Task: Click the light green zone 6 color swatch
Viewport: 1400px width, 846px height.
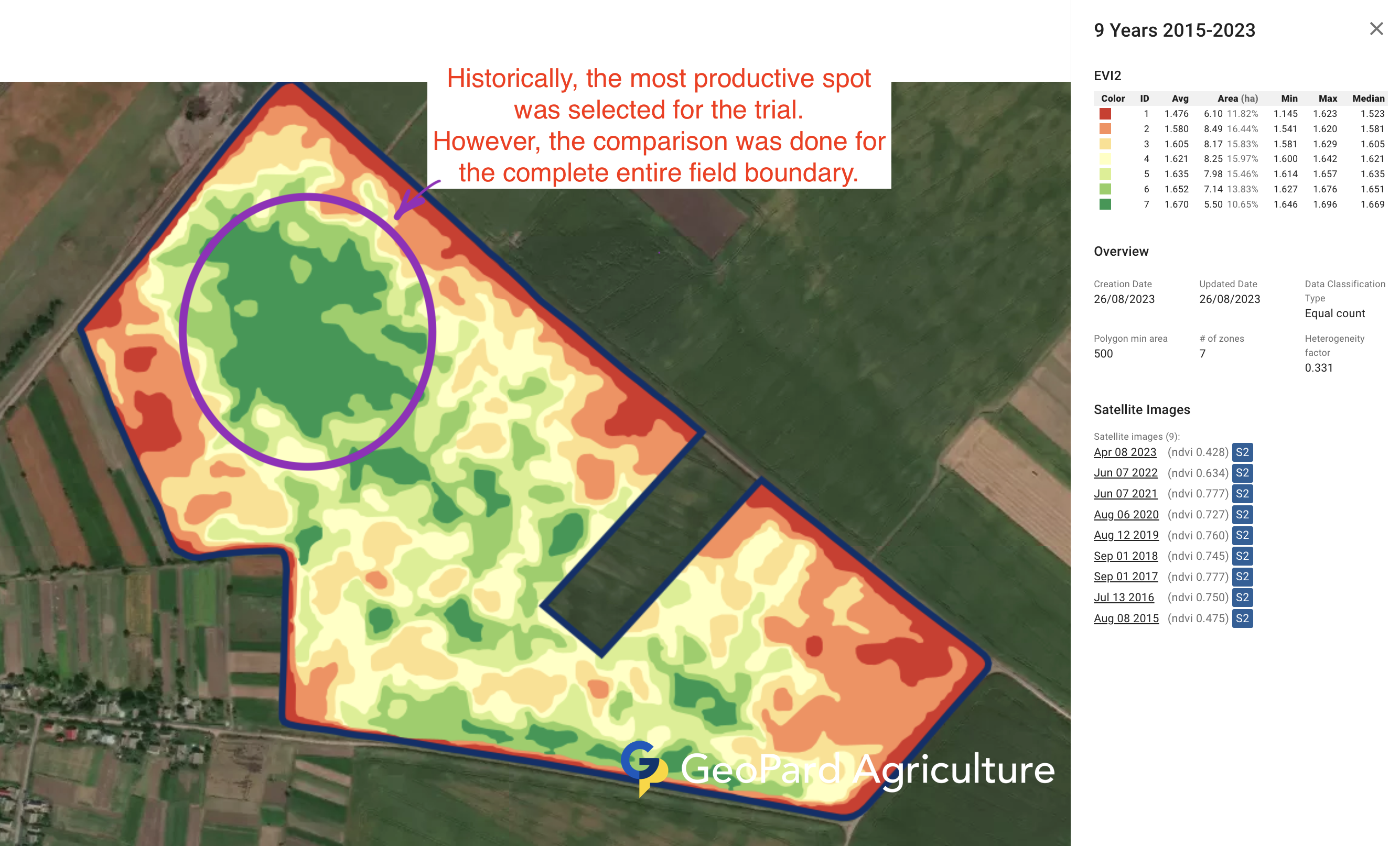Action: click(x=1105, y=189)
